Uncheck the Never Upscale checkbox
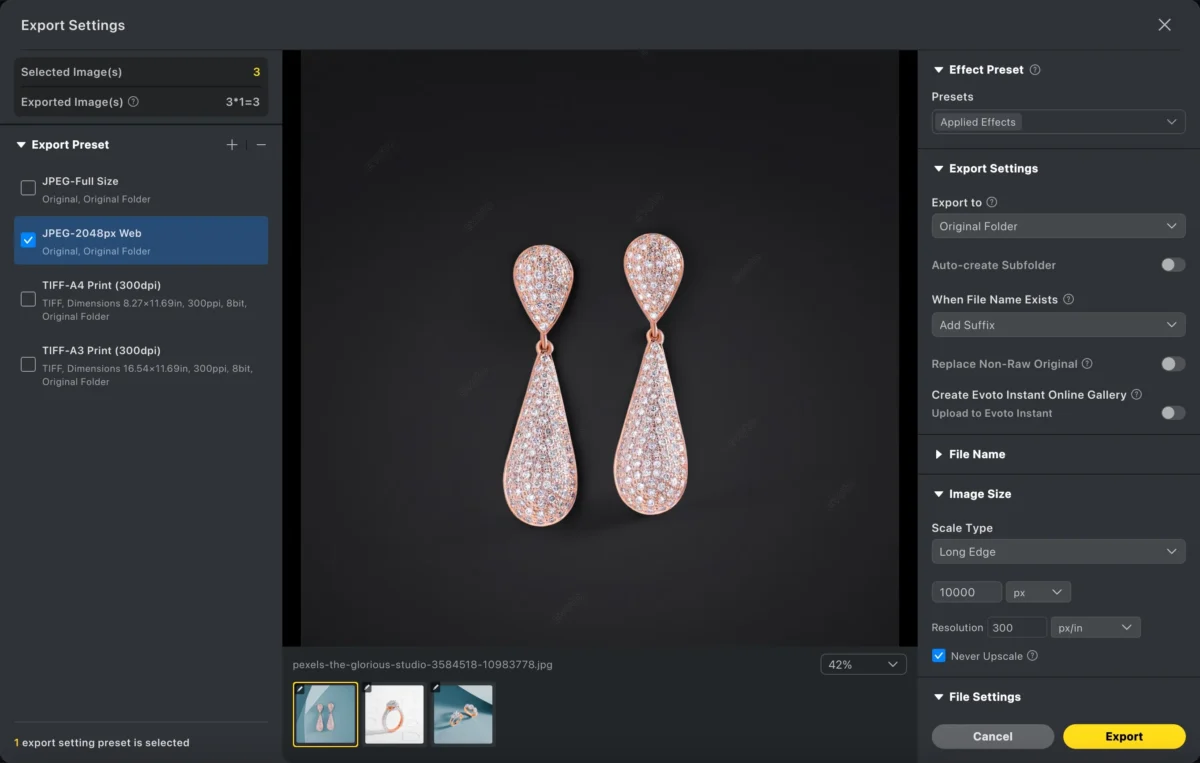This screenshot has width=1200, height=763. [938, 656]
